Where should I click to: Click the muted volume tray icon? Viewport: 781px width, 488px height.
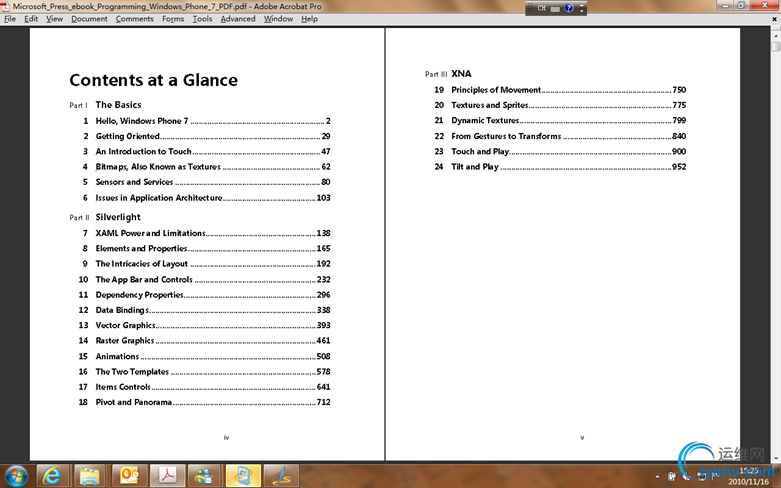[687, 477]
